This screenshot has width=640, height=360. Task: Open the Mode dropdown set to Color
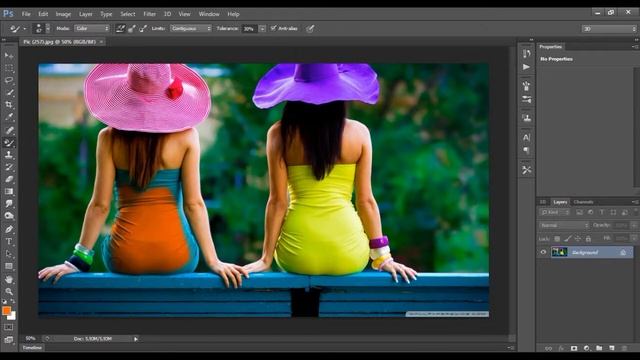point(92,29)
